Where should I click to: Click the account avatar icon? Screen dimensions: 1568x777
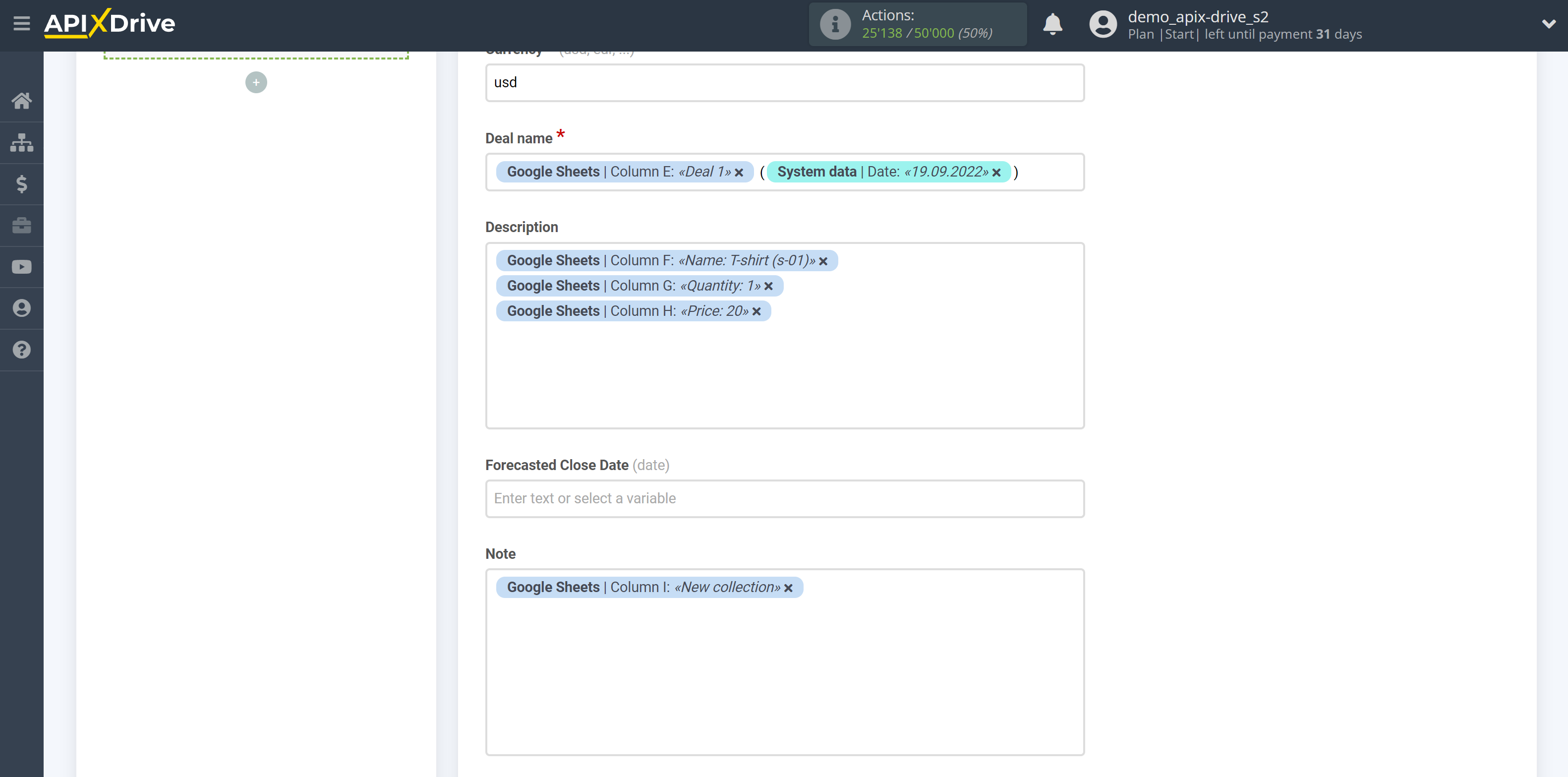[x=1103, y=24]
